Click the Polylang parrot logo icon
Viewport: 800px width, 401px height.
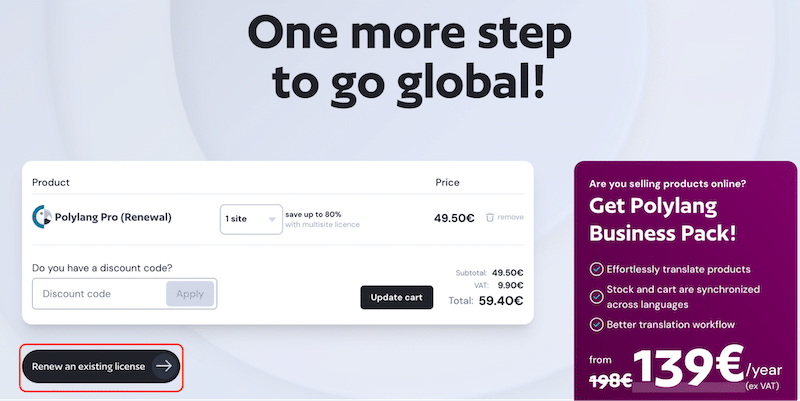click(x=42, y=217)
